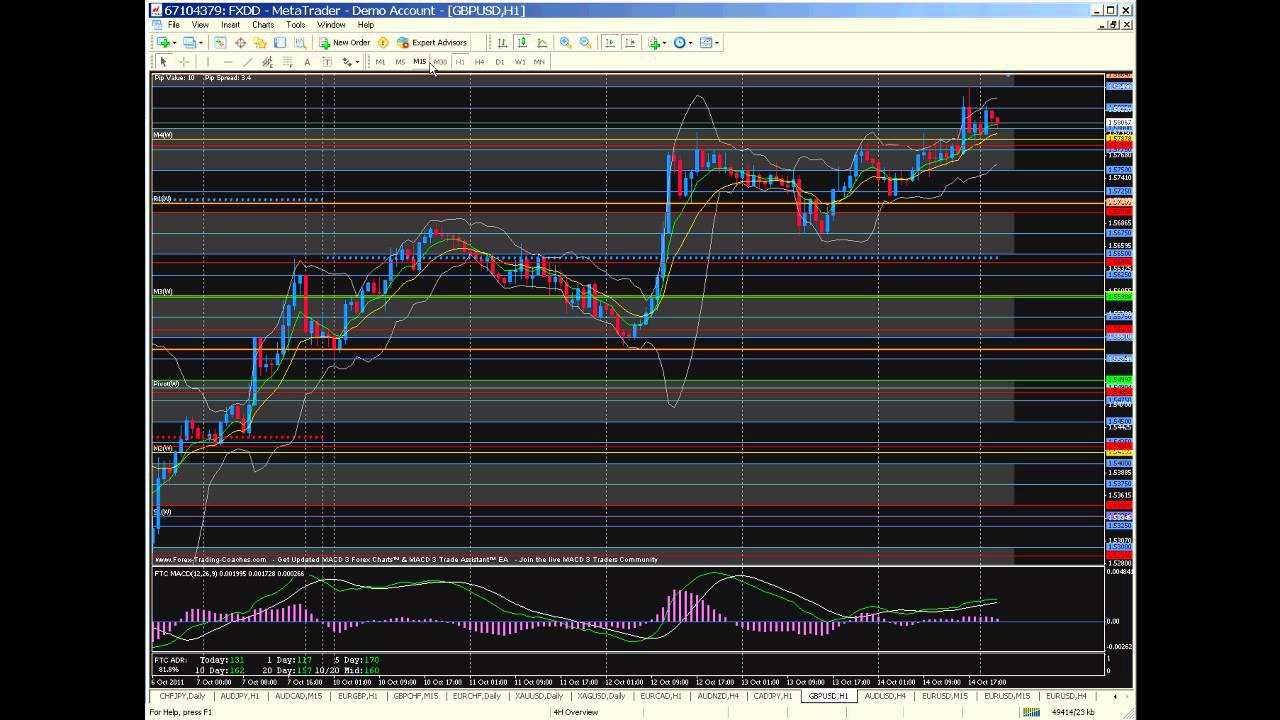Switch timeframe to W1

[520, 62]
